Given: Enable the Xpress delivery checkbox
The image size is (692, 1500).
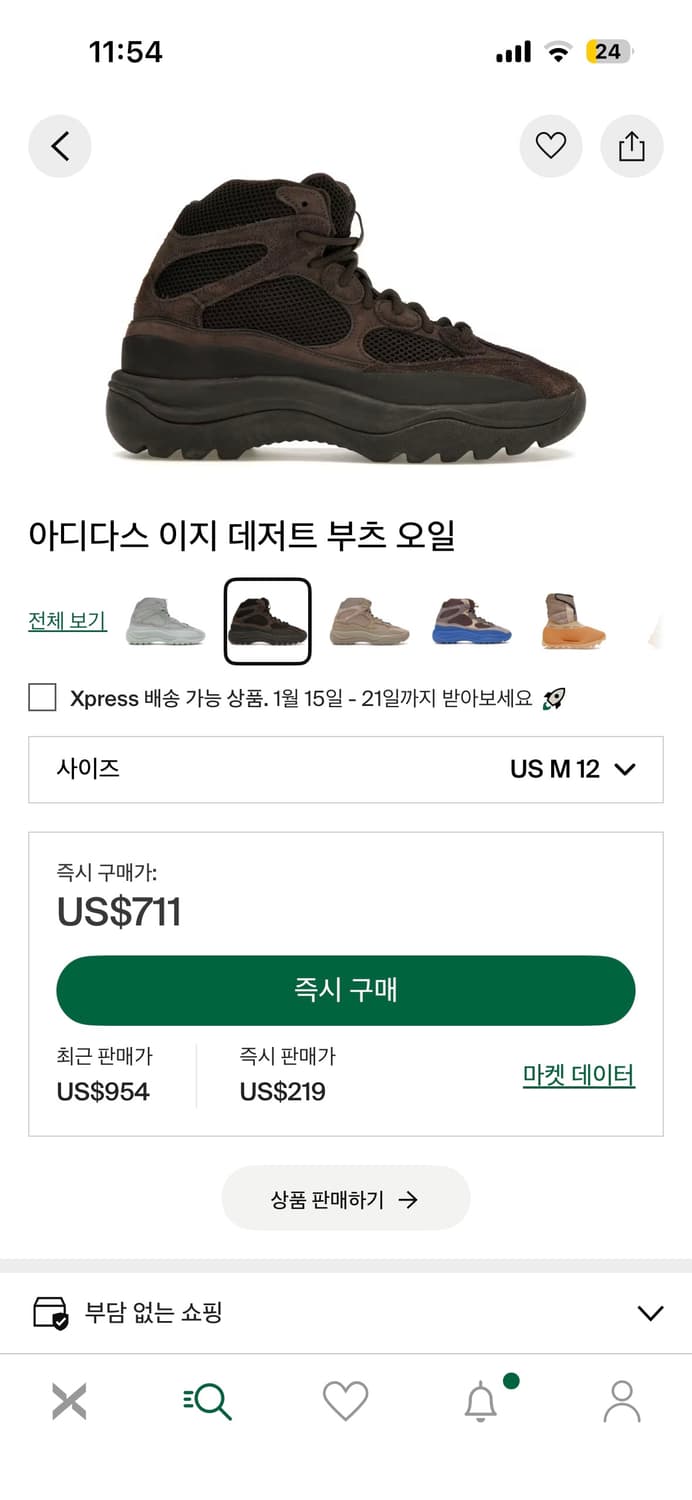Looking at the screenshot, I should pyautogui.click(x=41, y=699).
